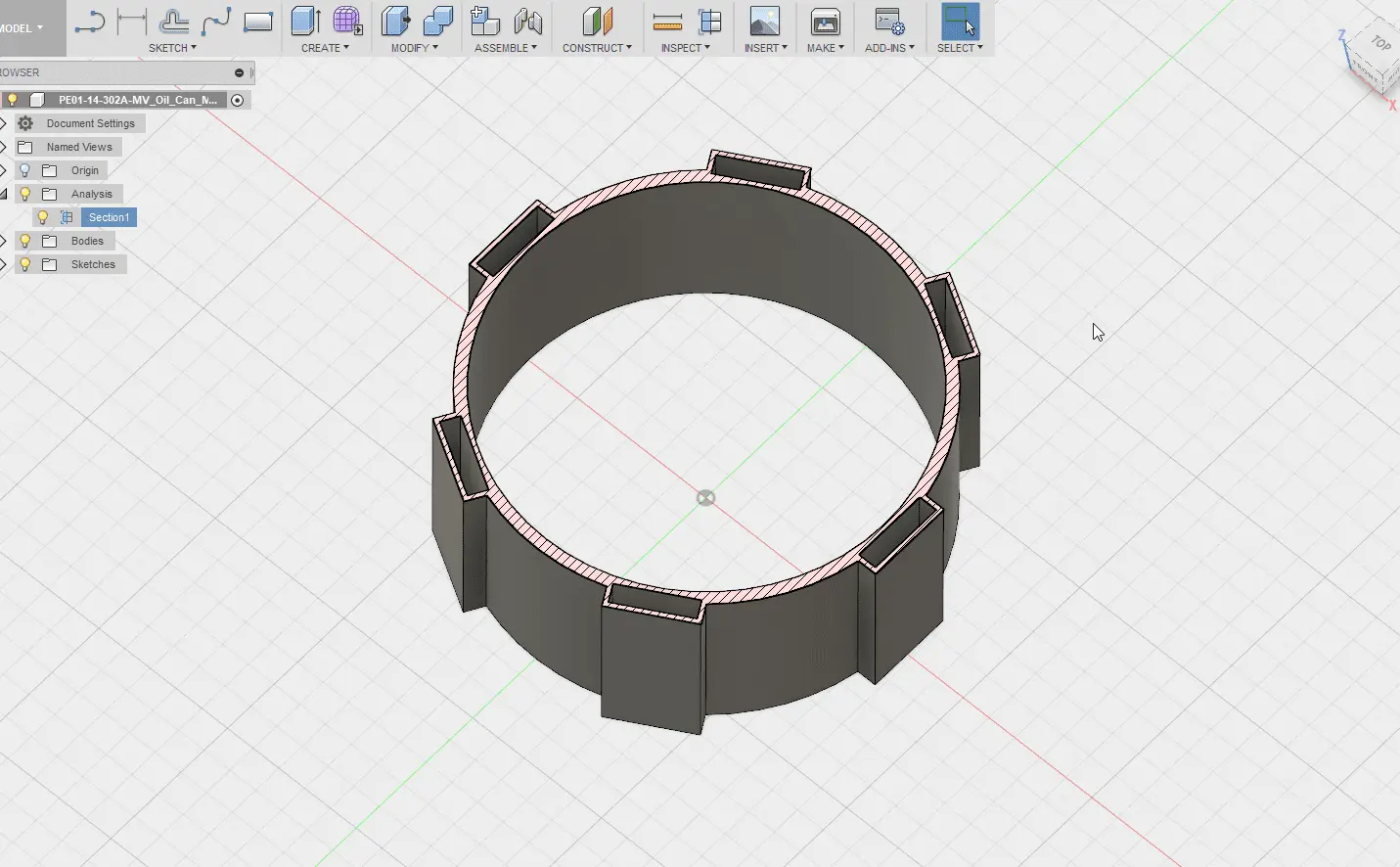Click the Joint tool icon

click(527, 22)
